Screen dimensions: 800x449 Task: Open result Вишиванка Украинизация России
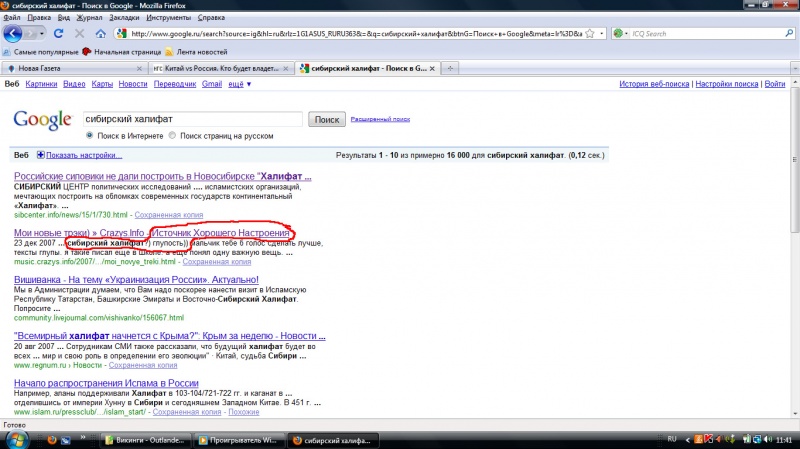(136, 280)
